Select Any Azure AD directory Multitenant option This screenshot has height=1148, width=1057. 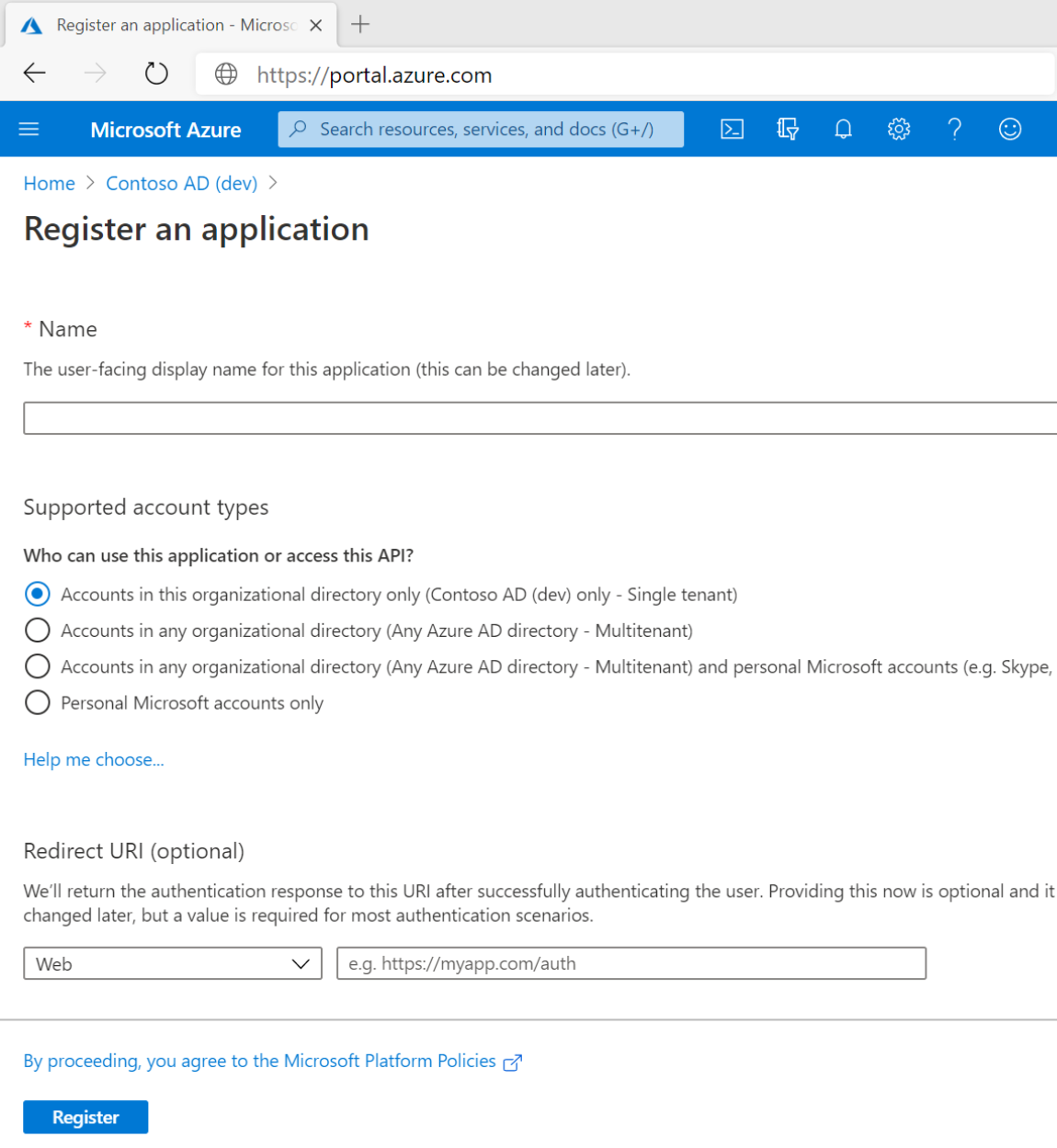point(38,631)
